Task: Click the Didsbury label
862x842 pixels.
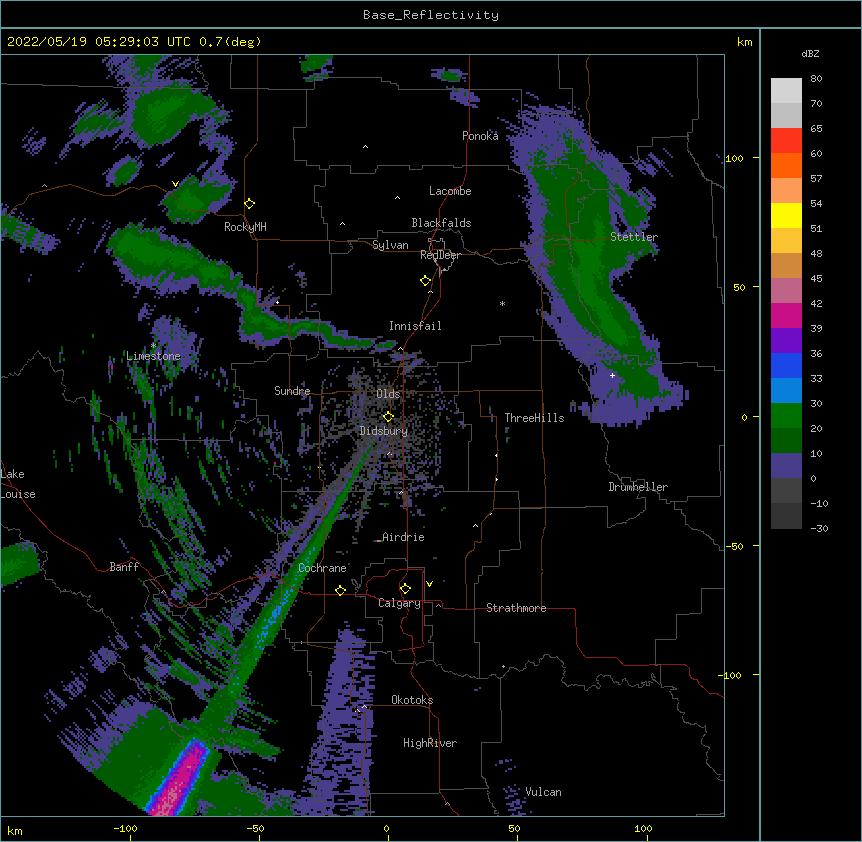Action: click(x=384, y=431)
